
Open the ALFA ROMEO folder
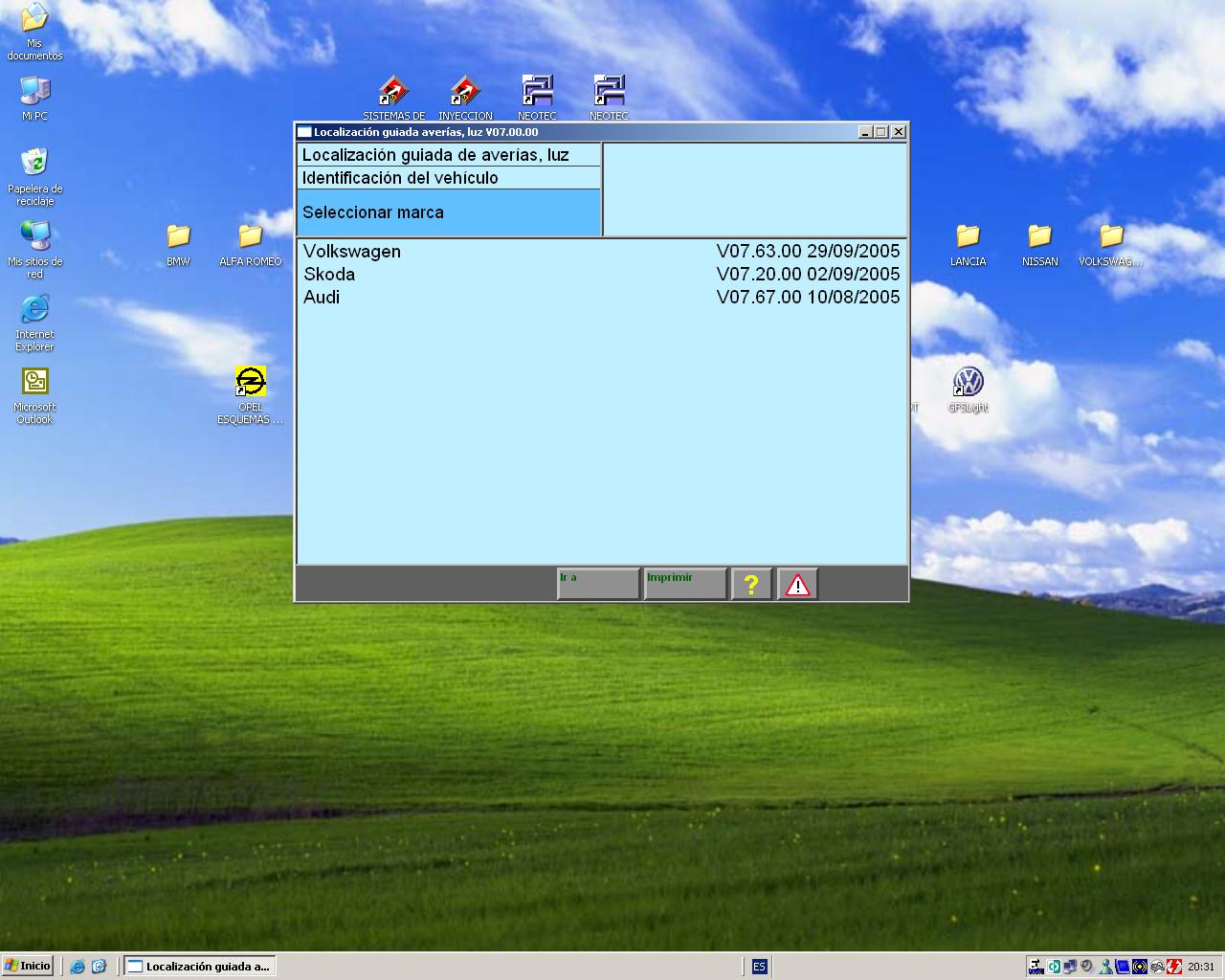[x=250, y=244]
